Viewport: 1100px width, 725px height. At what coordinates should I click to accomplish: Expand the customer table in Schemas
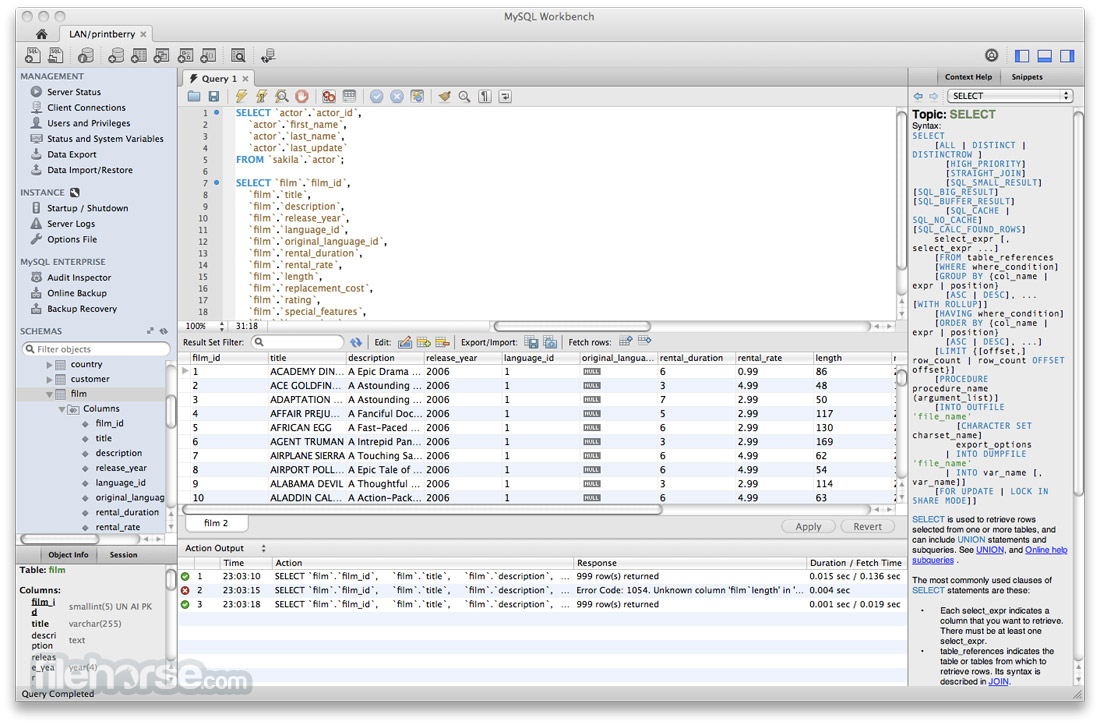pyautogui.click(x=49, y=379)
